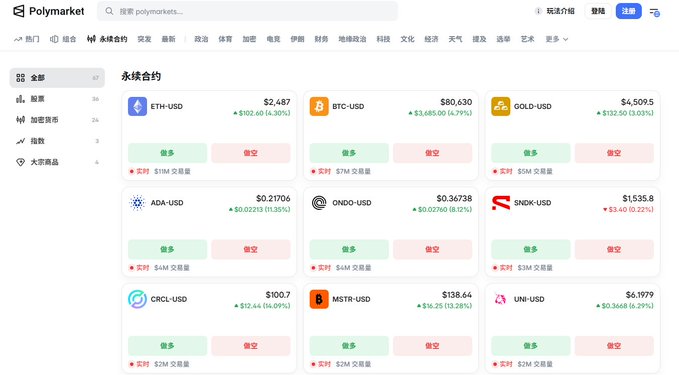Open the 经济 category tab
The image size is (679, 375).
click(431, 39)
